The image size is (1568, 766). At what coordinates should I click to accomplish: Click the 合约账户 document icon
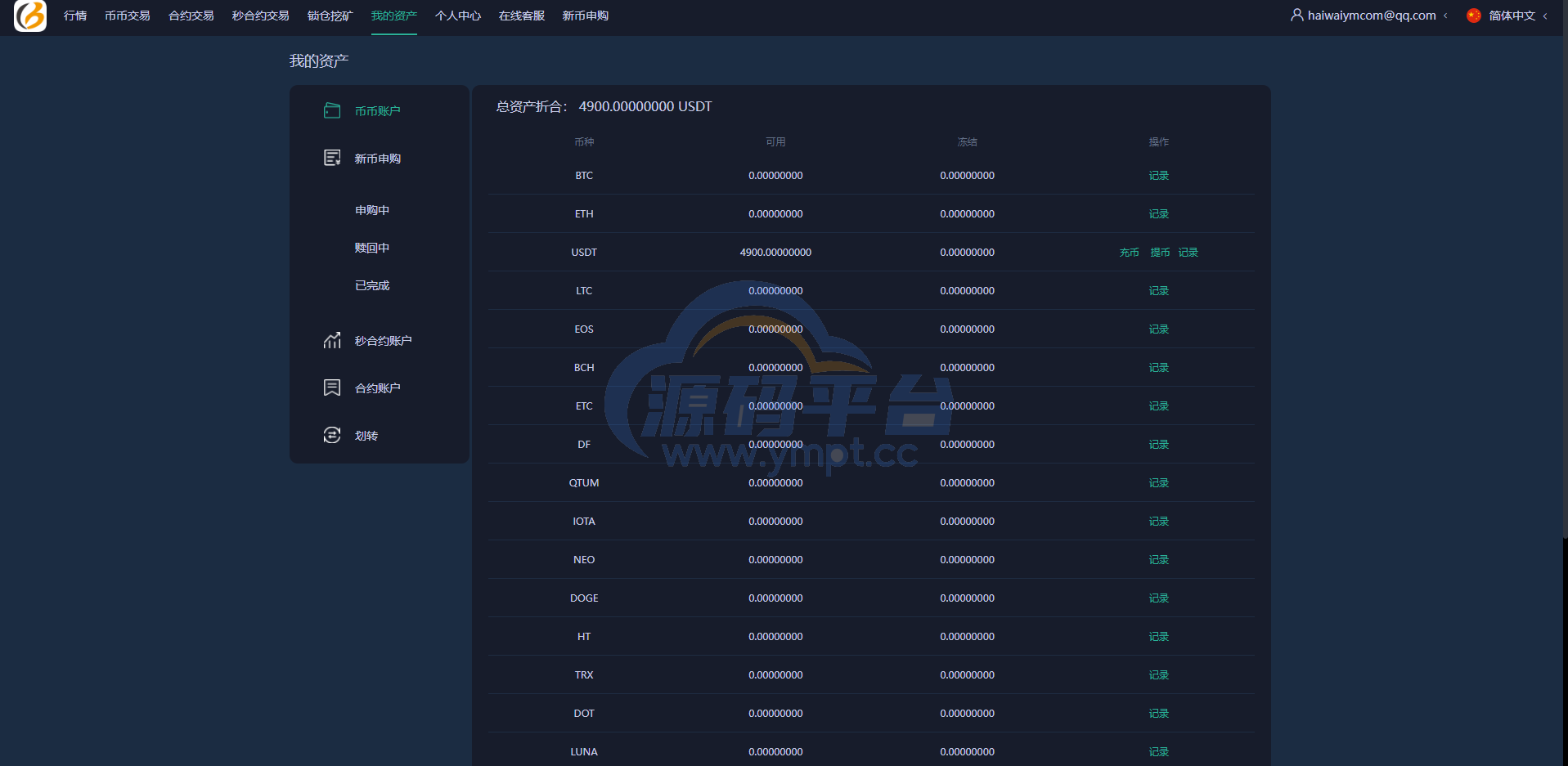(332, 387)
